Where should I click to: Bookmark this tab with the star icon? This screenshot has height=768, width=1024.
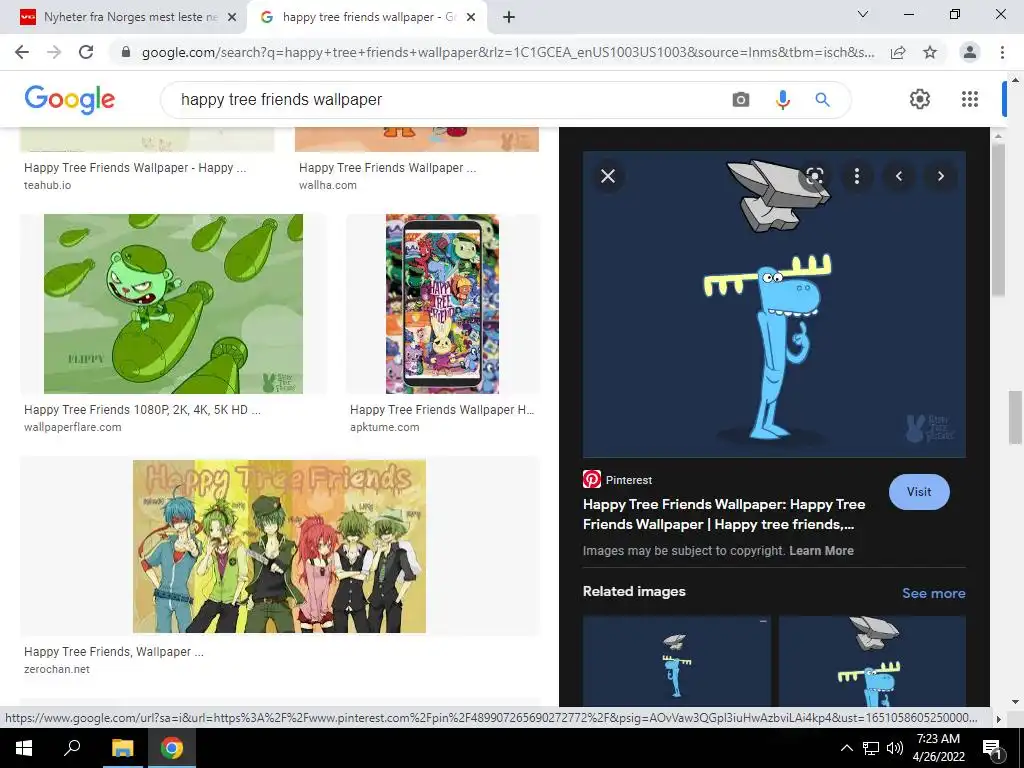930,52
